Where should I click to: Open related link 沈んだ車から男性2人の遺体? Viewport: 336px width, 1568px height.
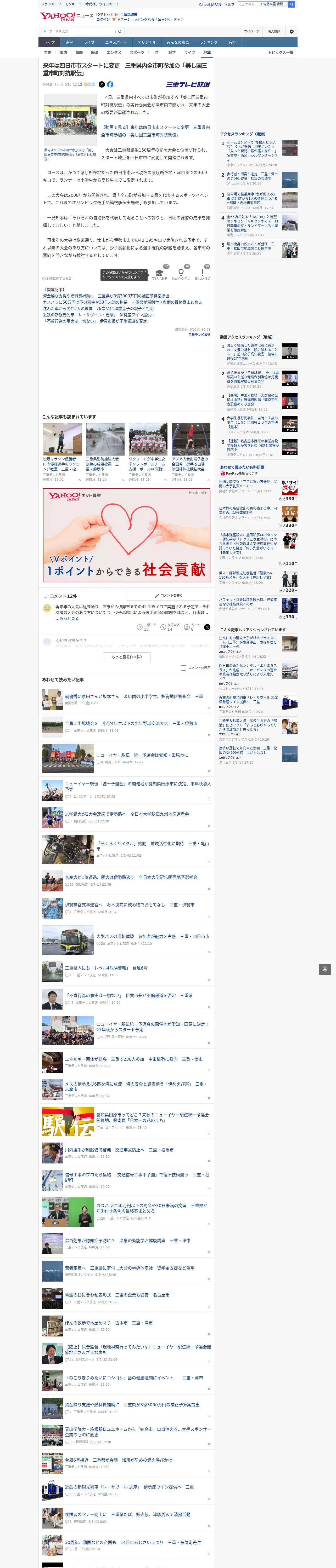(x=98, y=309)
